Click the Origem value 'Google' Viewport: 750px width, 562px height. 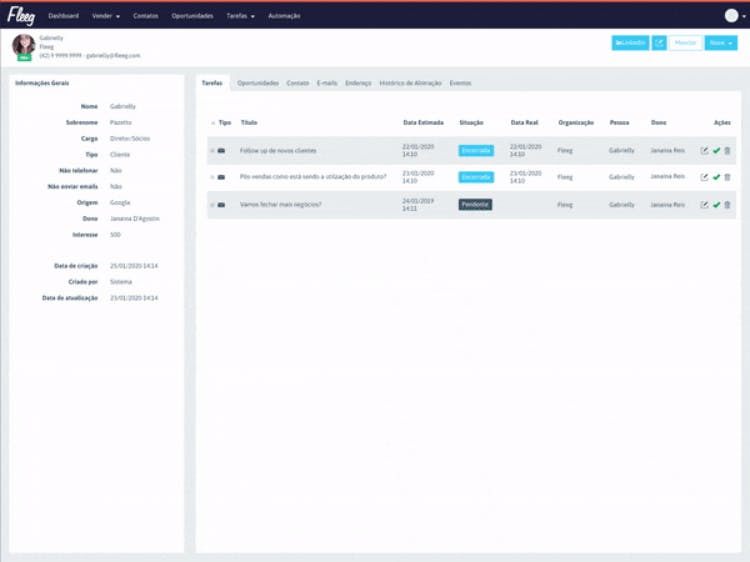pos(120,203)
